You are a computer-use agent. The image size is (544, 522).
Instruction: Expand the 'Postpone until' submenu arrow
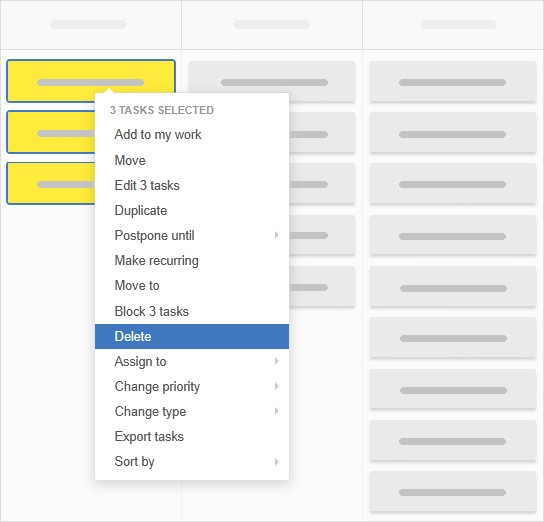coord(277,235)
